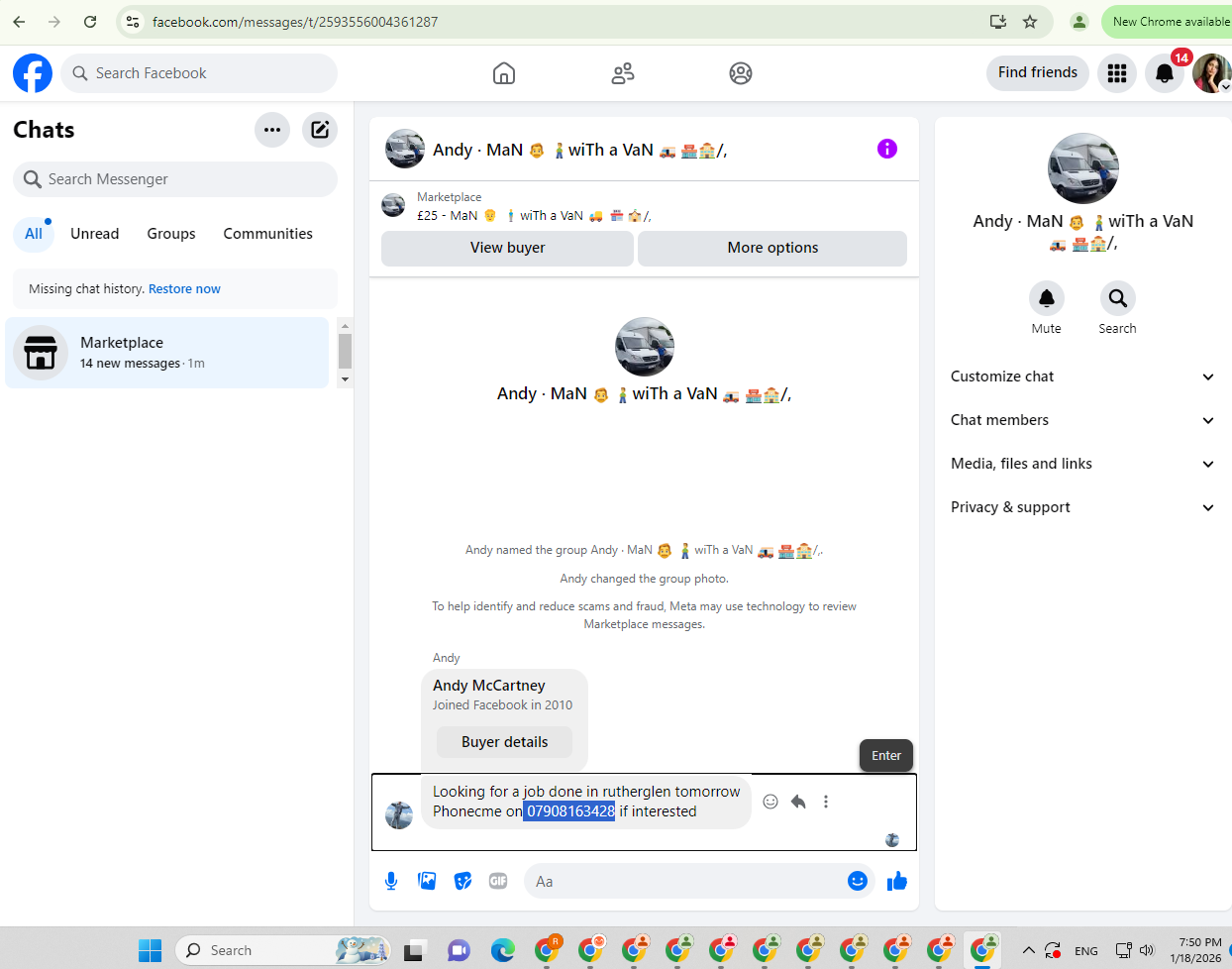Open Buyer details button

[x=505, y=742]
